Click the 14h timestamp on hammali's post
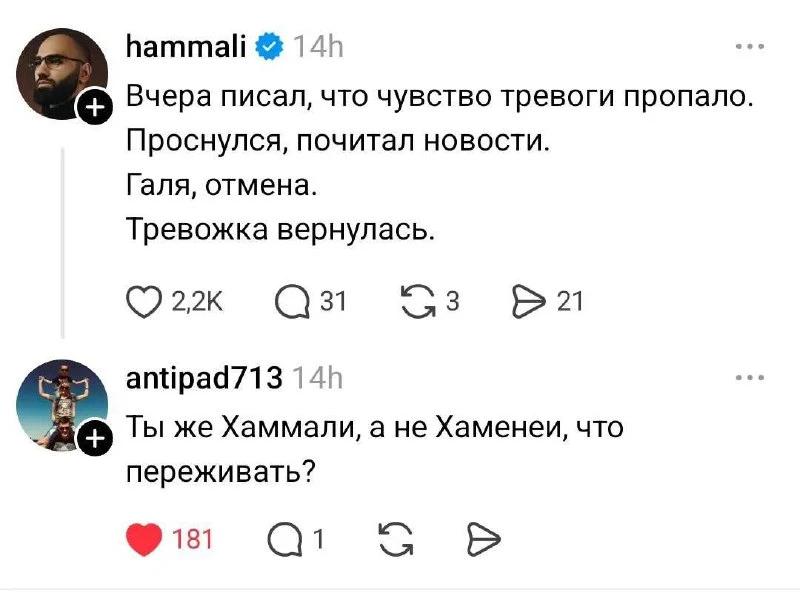 [x=318, y=46]
